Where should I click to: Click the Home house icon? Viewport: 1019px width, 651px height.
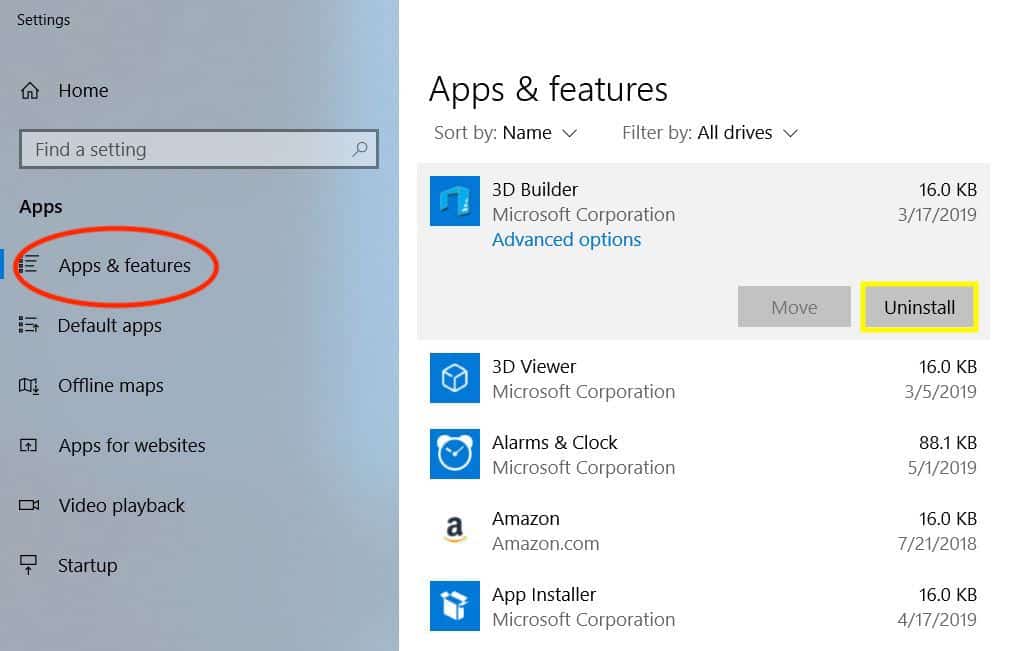click(x=30, y=91)
